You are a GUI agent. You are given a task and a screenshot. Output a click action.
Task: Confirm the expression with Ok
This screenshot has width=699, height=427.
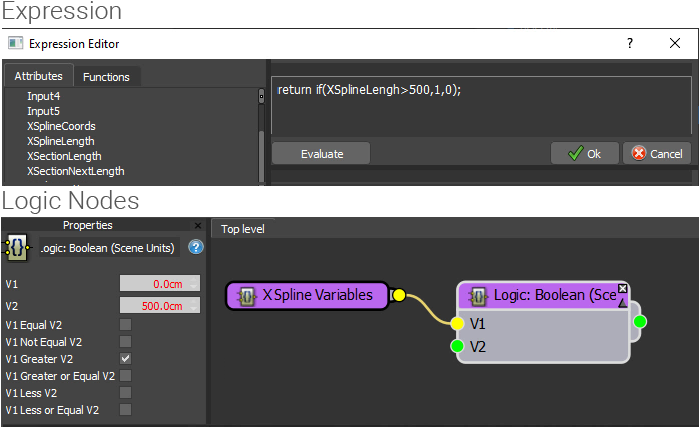[x=584, y=154]
